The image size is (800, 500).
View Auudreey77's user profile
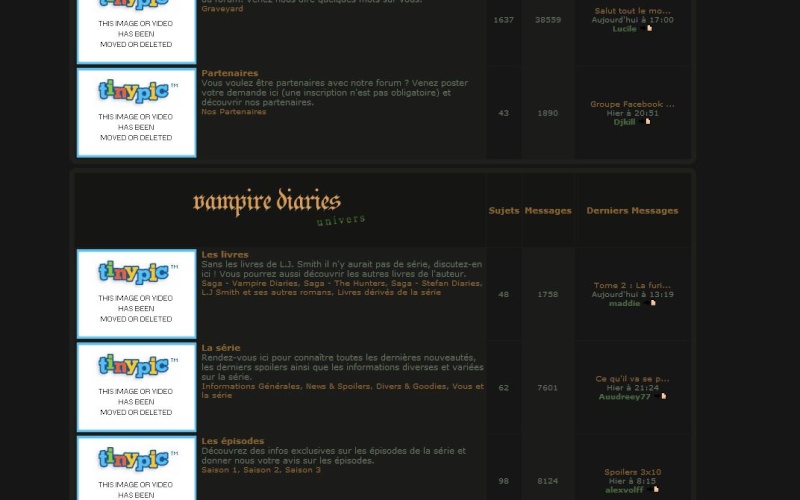point(624,397)
